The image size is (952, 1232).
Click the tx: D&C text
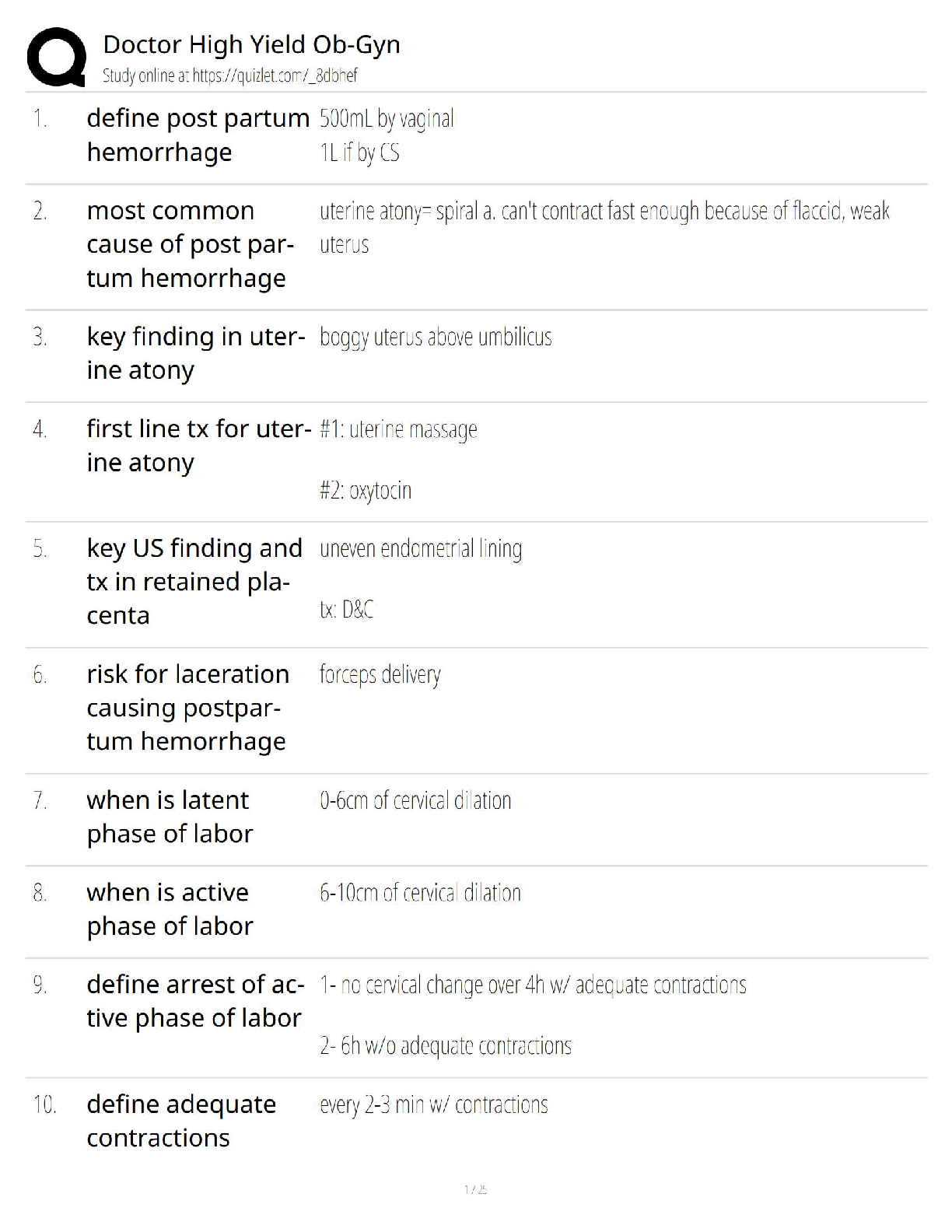point(346,610)
